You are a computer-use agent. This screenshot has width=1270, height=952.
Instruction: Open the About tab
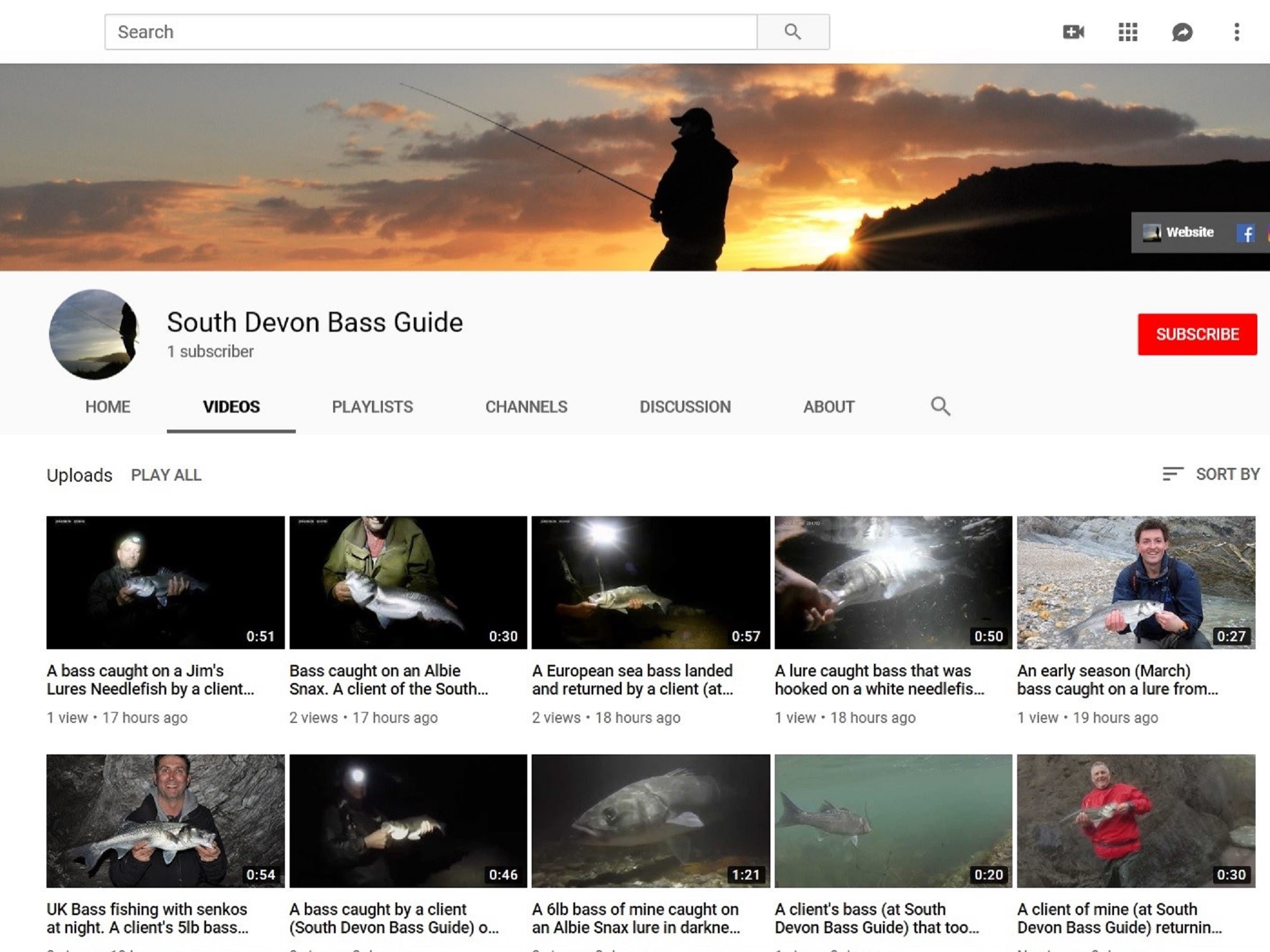click(829, 407)
